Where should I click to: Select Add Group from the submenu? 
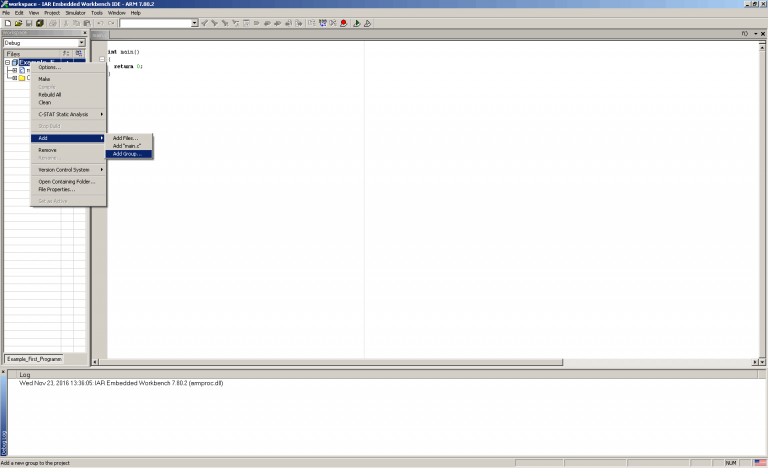pyautogui.click(x=127, y=154)
